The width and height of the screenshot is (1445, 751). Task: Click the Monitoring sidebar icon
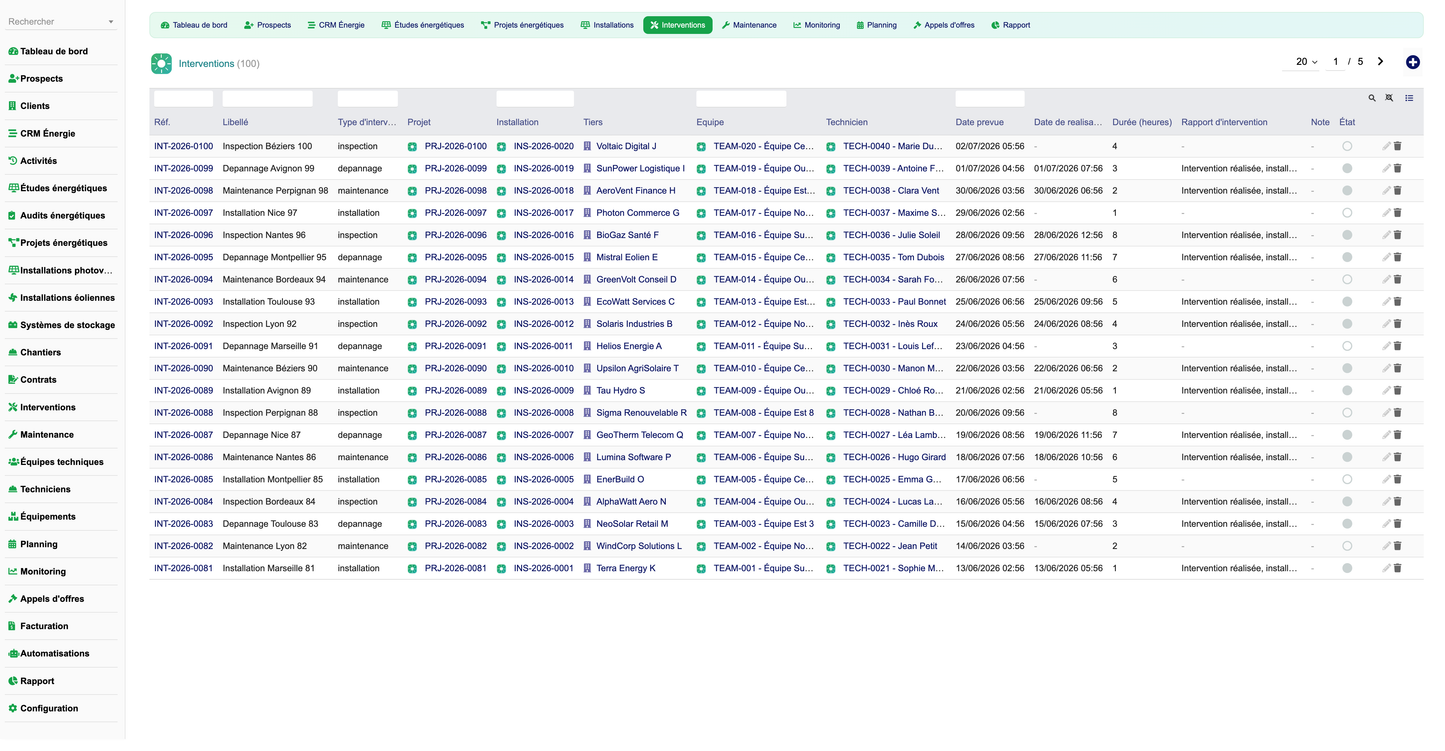click(x=13, y=572)
